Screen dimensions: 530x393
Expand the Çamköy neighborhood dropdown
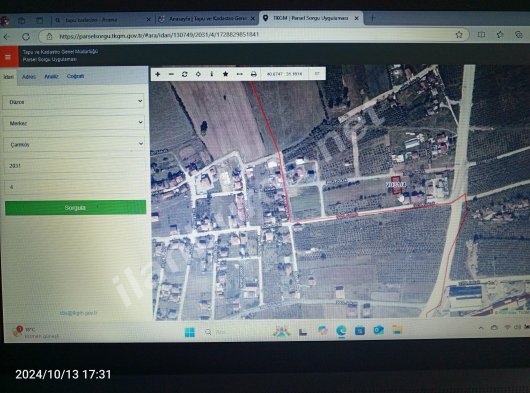coord(74,144)
